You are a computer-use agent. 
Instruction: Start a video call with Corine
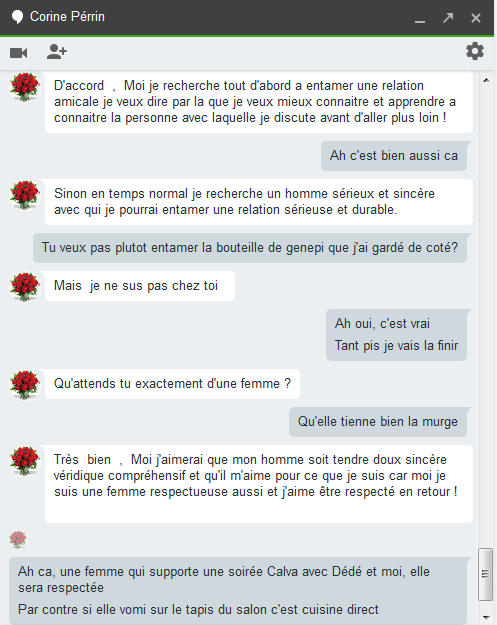tap(19, 53)
